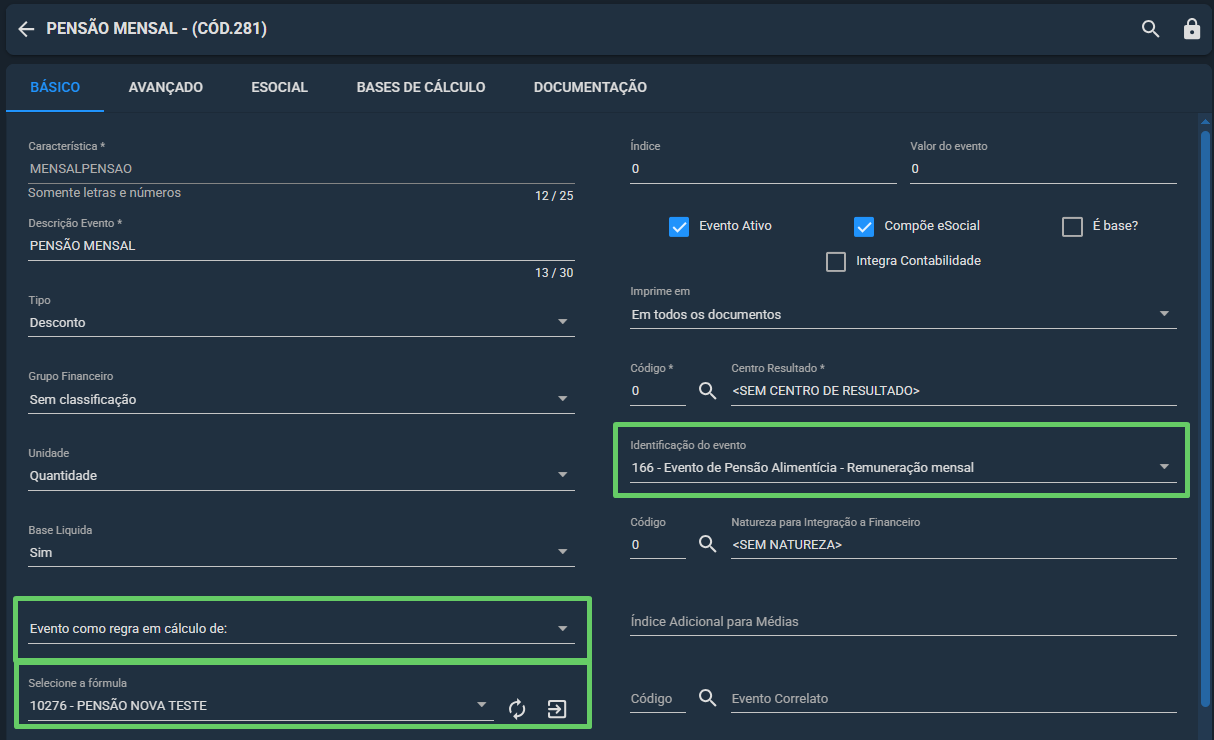The image size is (1214, 740).
Task: Search Centro Resultado with the magnifier icon
Action: (x=708, y=391)
